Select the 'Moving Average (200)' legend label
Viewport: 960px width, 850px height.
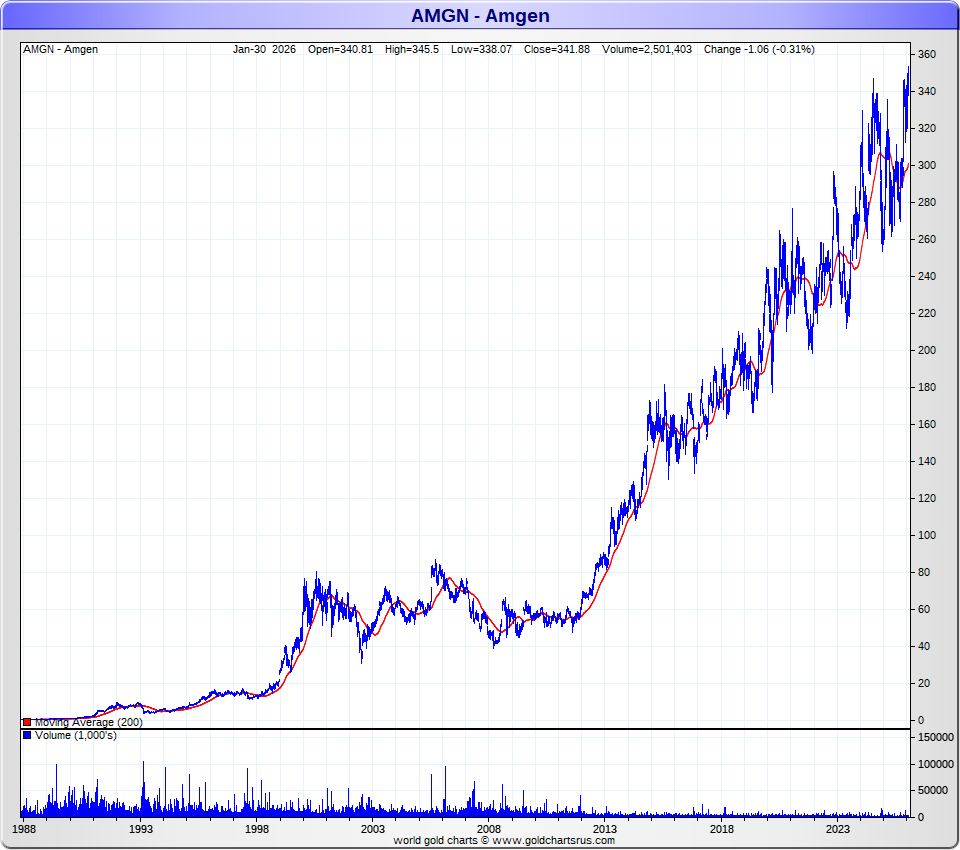pyautogui.click(x=88, y=722)
